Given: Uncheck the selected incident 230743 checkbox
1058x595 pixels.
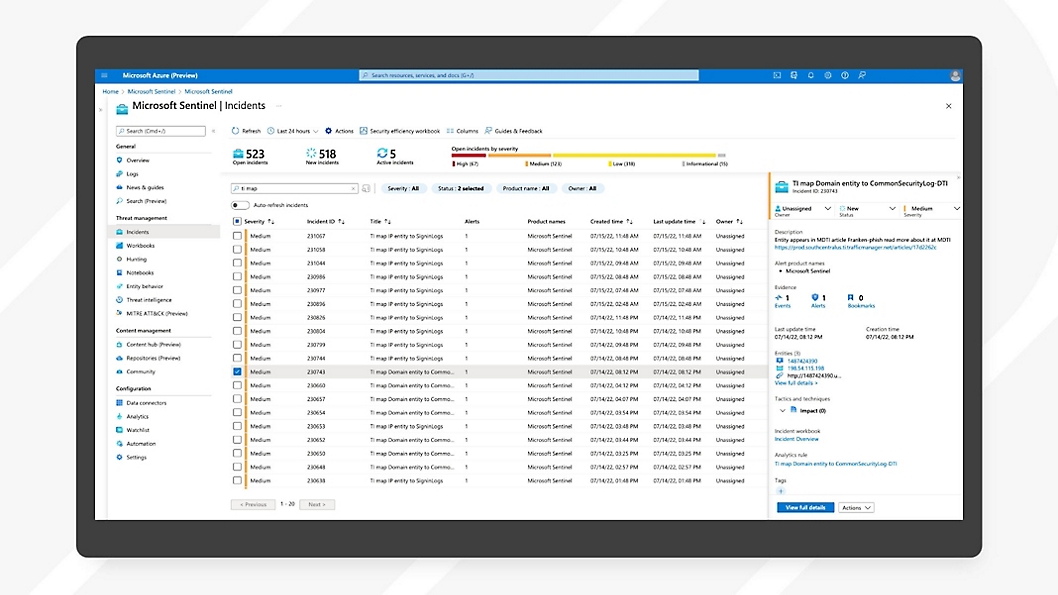Looking at the screenshot, I should coord(237,372).
